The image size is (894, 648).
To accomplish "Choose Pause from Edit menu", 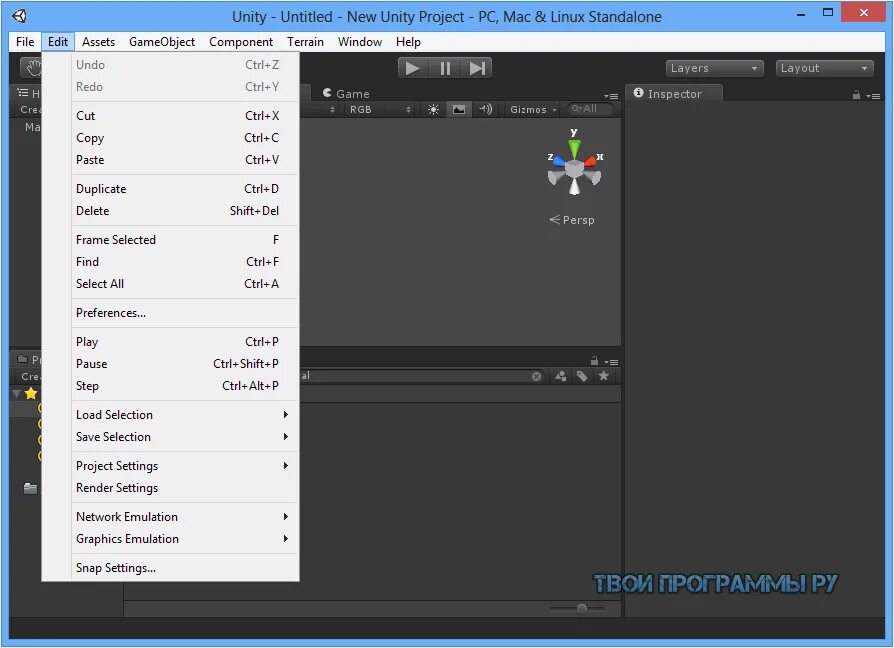I will (x=185, y=364).
